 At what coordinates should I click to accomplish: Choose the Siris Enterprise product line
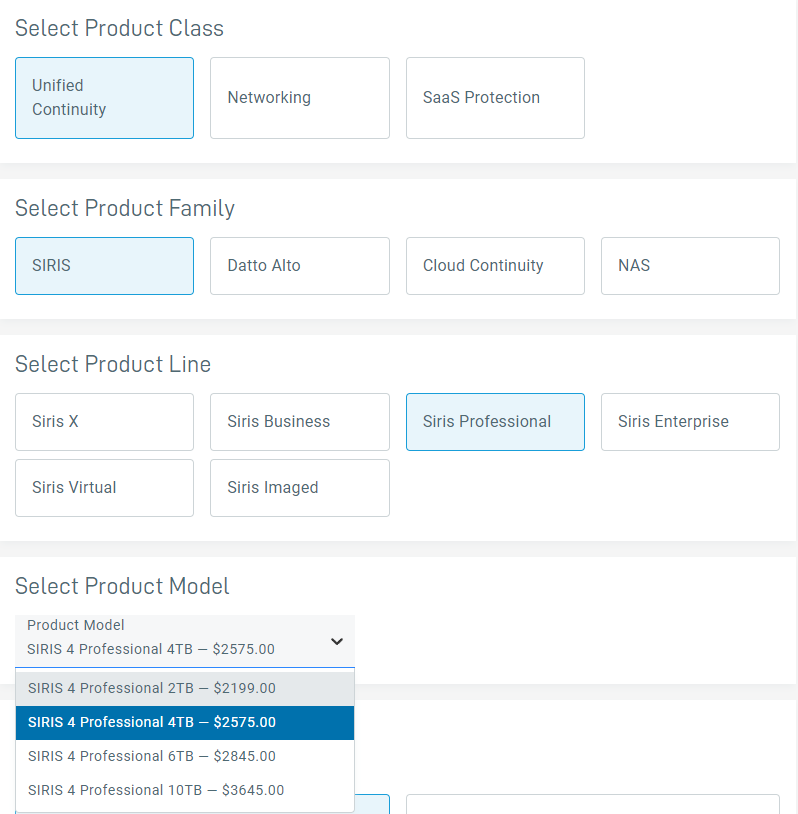(x=689, y=422)
